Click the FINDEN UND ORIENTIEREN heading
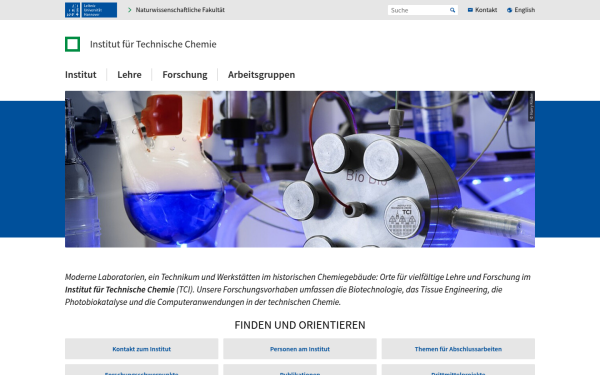The image size is (600, 375). 300,325
